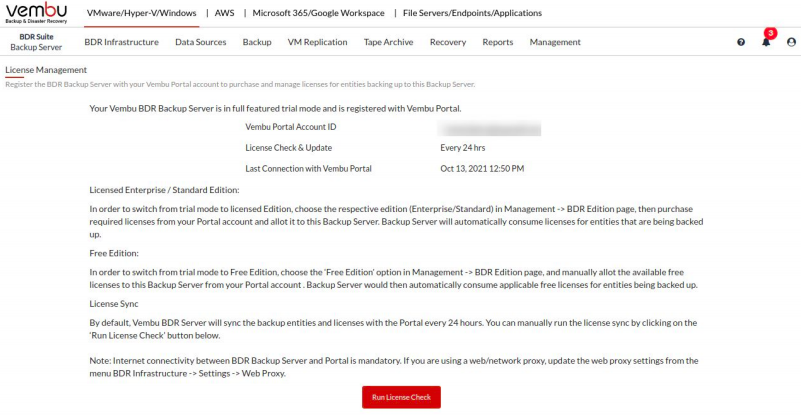The height and width of the screenshot is (416, 801).
Task: Open the Management menu
Action: pyautogui.click(x=555, y=42)
